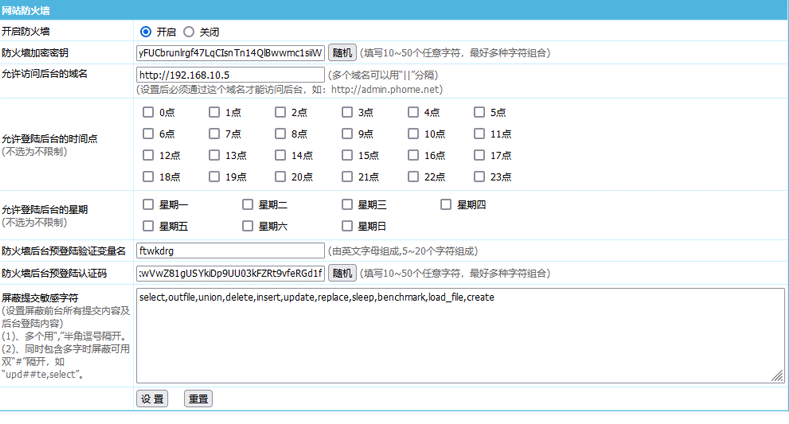
Task: Enable the 20点 login time checkbox
Action: (x=282, y=177)
